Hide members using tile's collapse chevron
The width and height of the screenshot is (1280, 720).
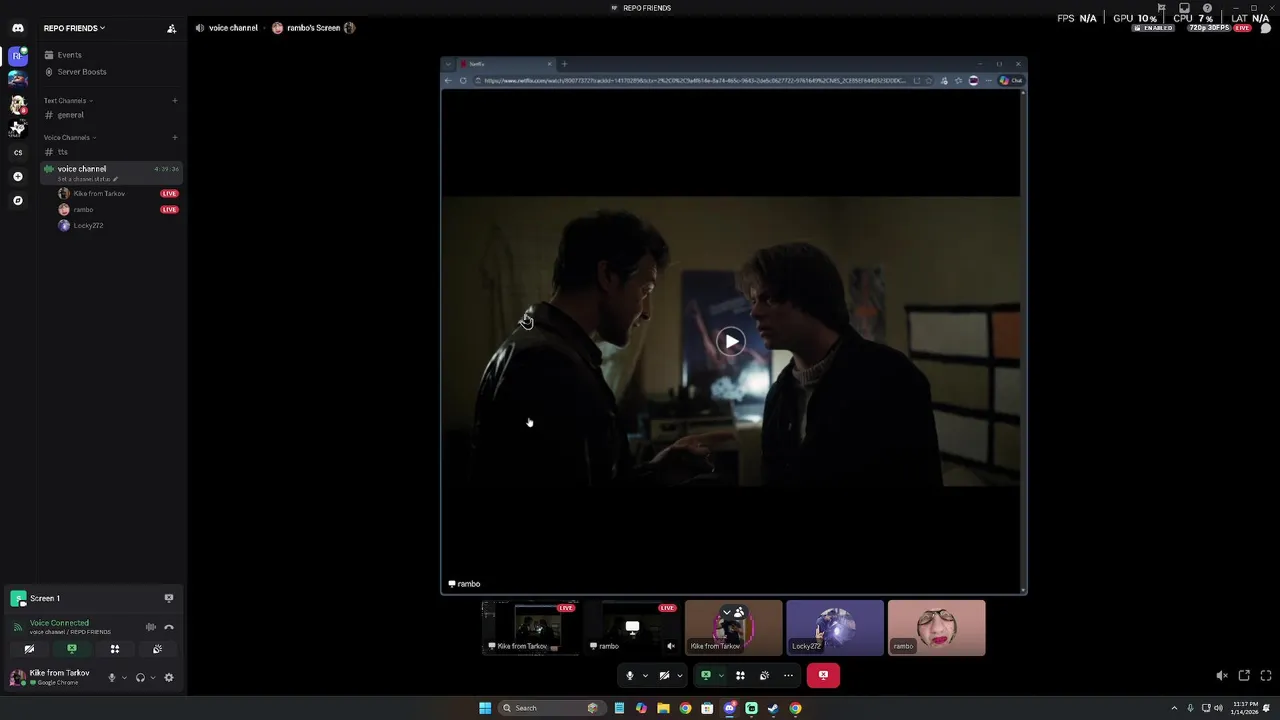tap(728, 612)
